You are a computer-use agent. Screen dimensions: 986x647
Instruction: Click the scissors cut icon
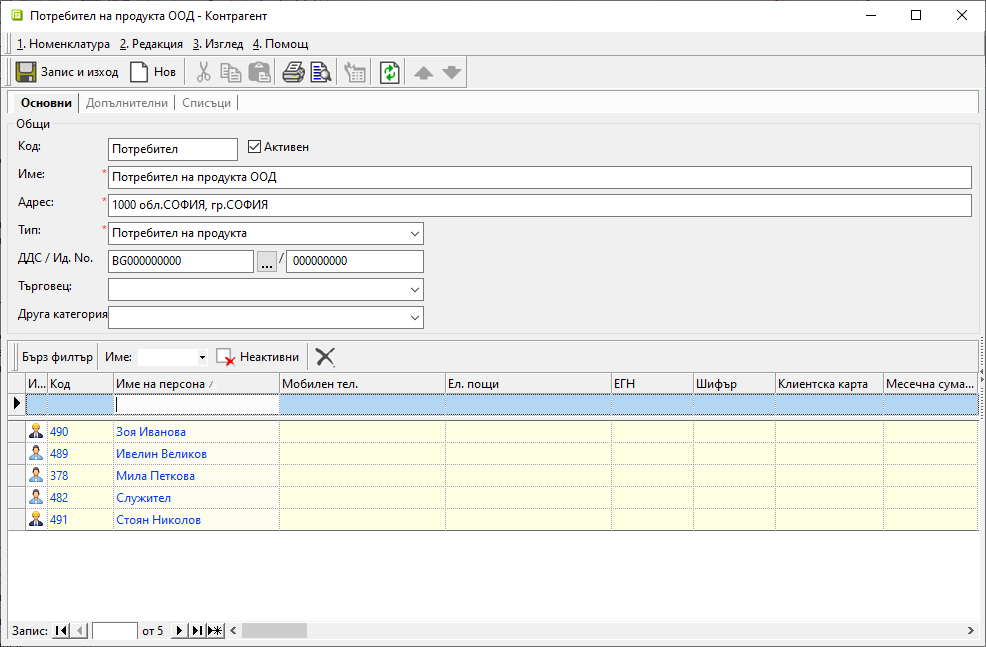203,72
